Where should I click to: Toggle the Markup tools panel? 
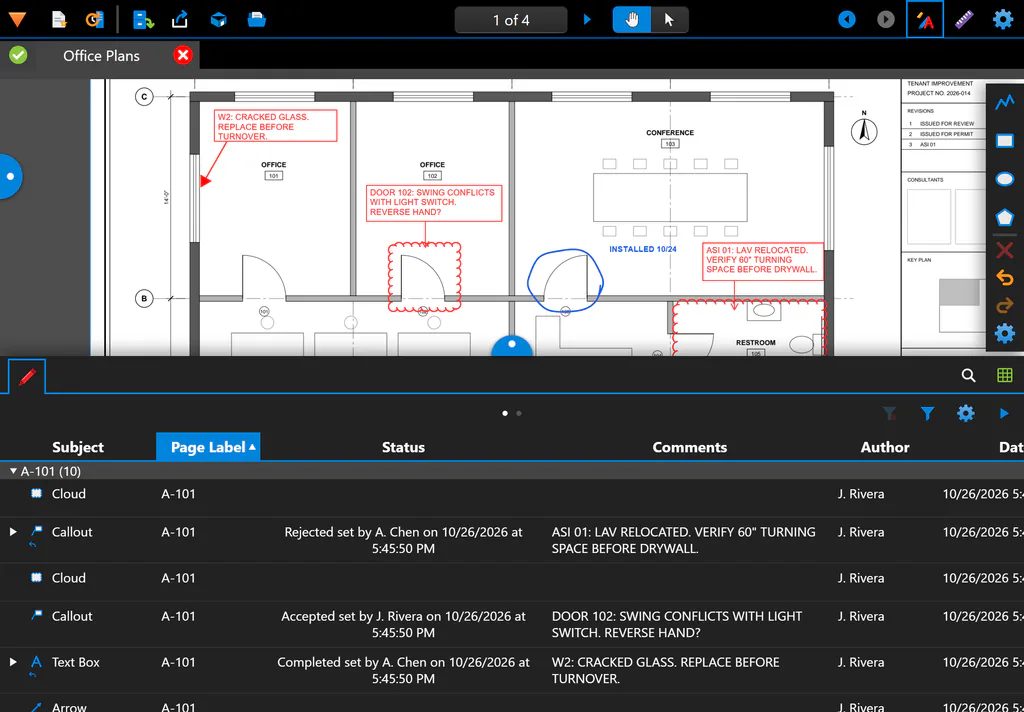coord(925,20)
